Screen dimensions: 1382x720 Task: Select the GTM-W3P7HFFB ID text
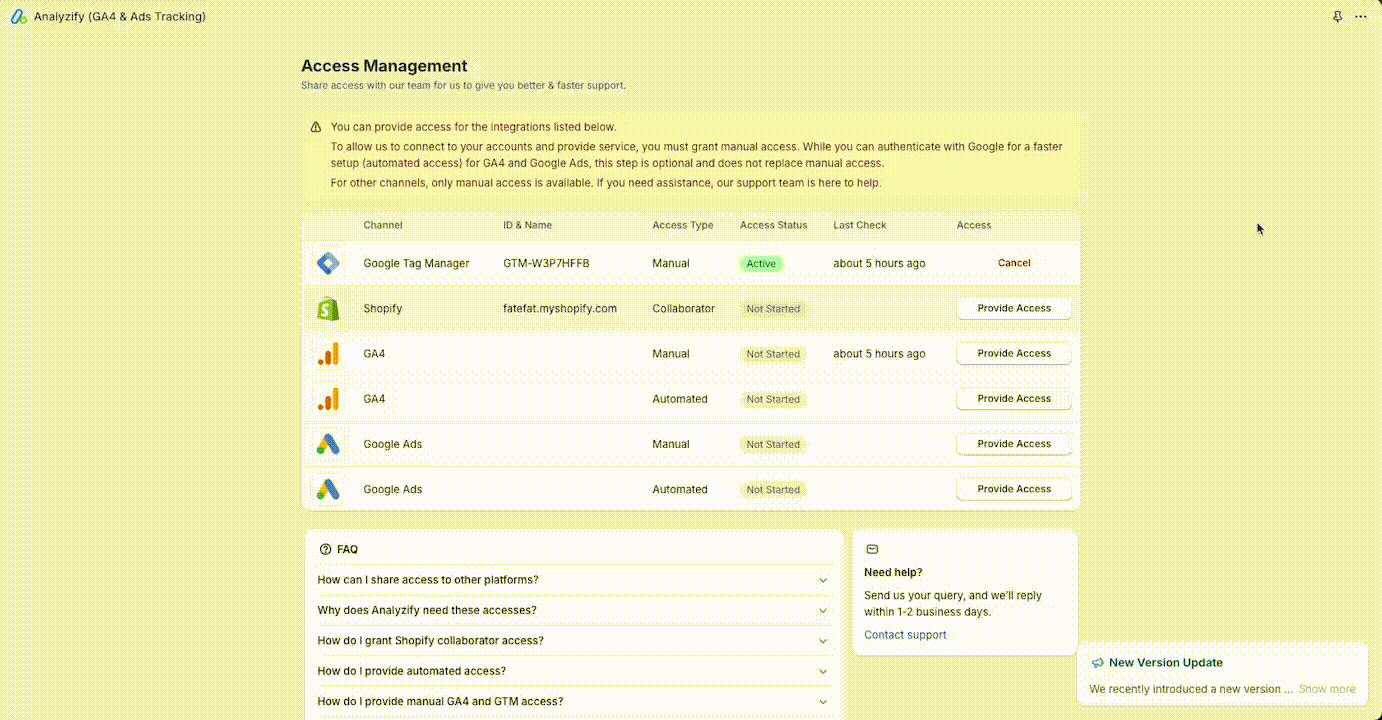tap(546, 263)
